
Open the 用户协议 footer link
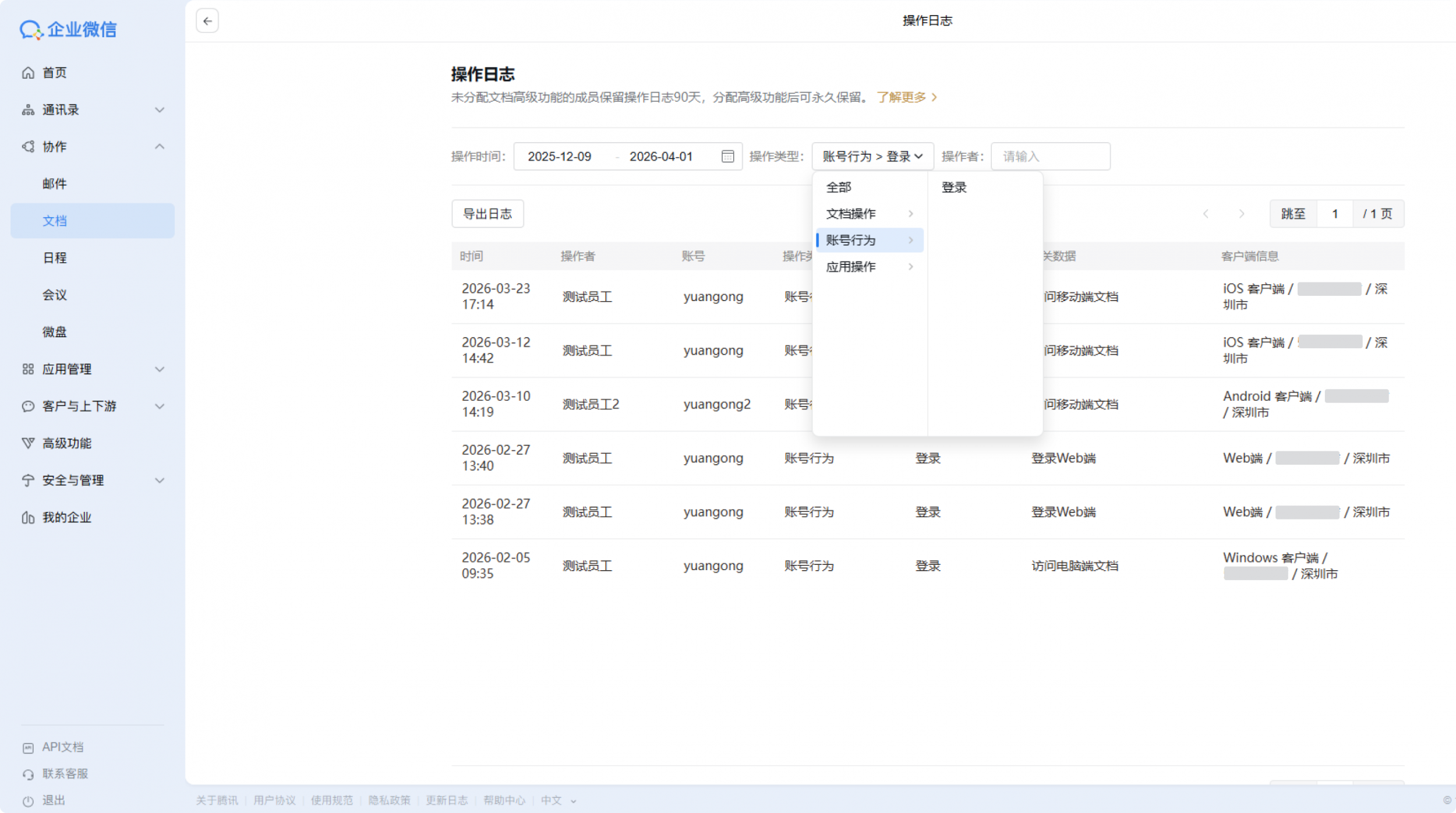[x=274, y=801]
